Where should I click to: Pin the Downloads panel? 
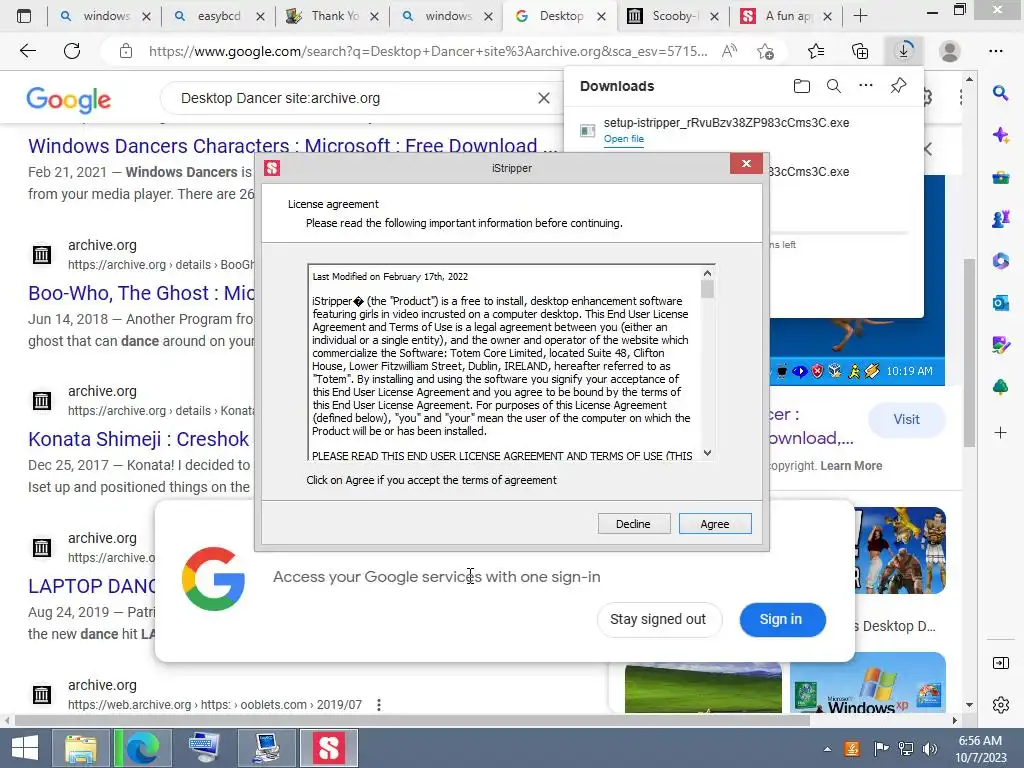[x=899, y=86]
